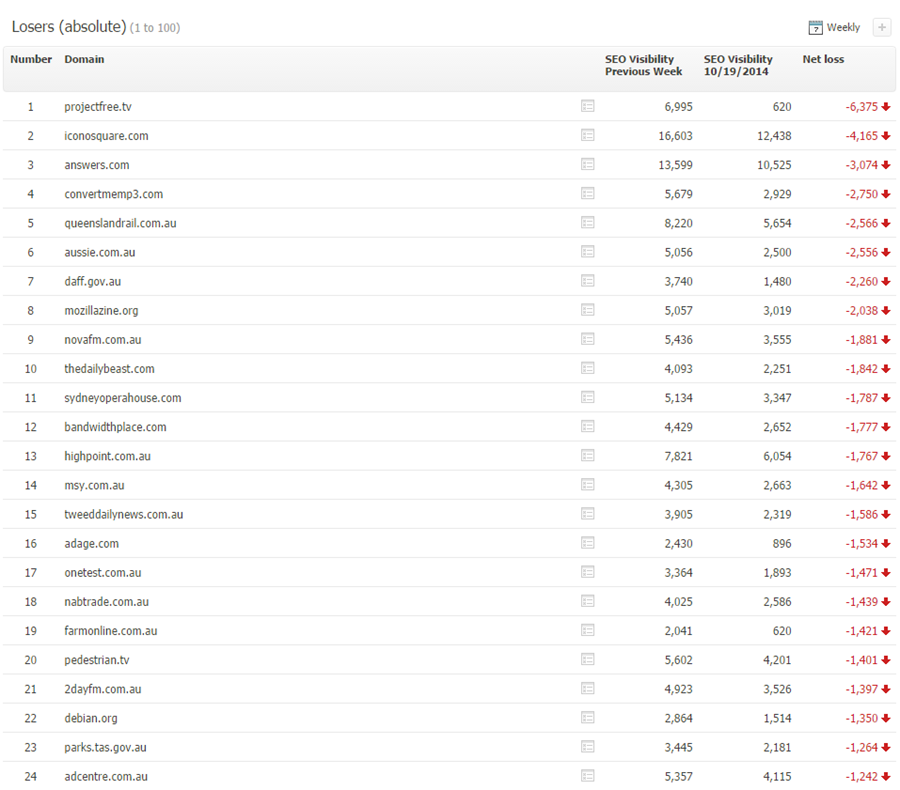Open the details icon for mozillazine.org

click(x=588, y=310)
